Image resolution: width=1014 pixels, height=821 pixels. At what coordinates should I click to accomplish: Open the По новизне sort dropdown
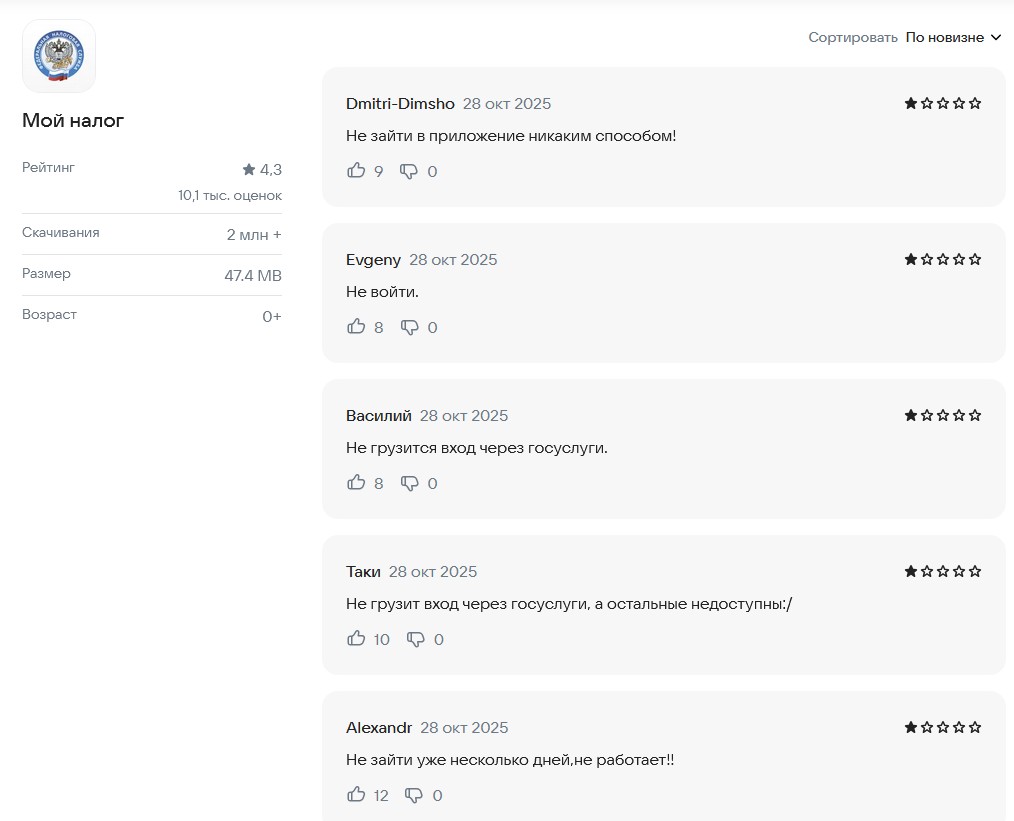click(x=944, y=38)
